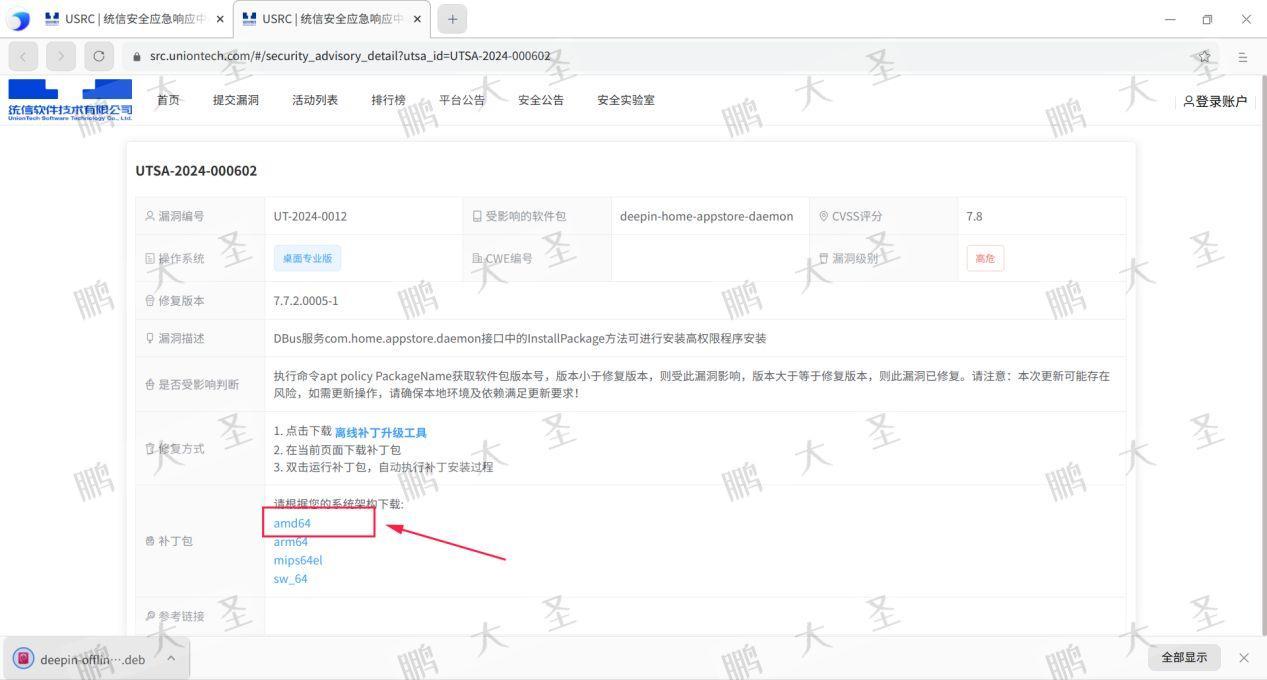Click the browser logo icon at top left
Image resolution: width=1267 pixels, height=680 pixels.
click(19, 20)
